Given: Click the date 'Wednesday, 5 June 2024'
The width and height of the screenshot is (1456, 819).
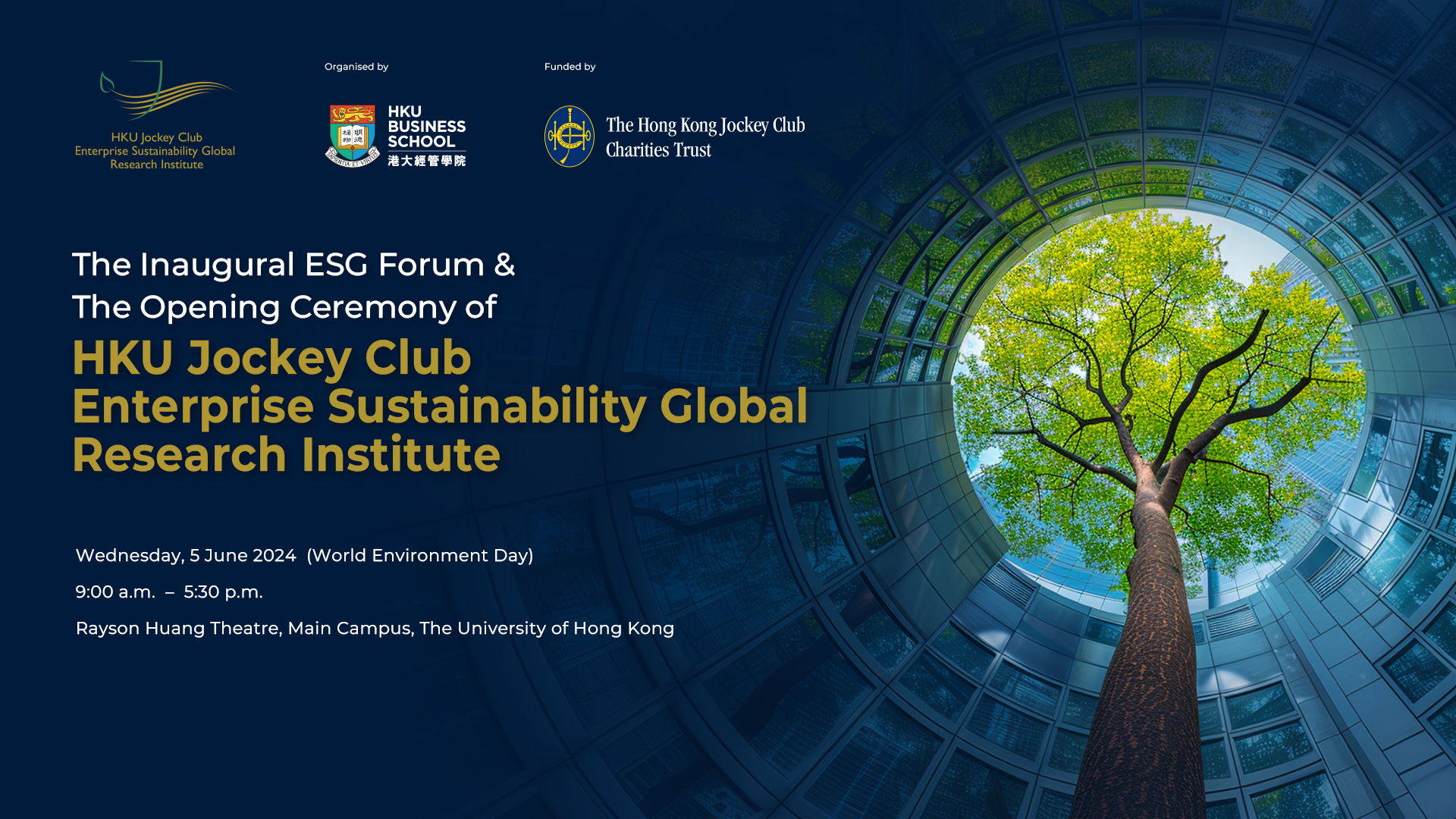Looking at the screenshot, I should pos(186,556).
